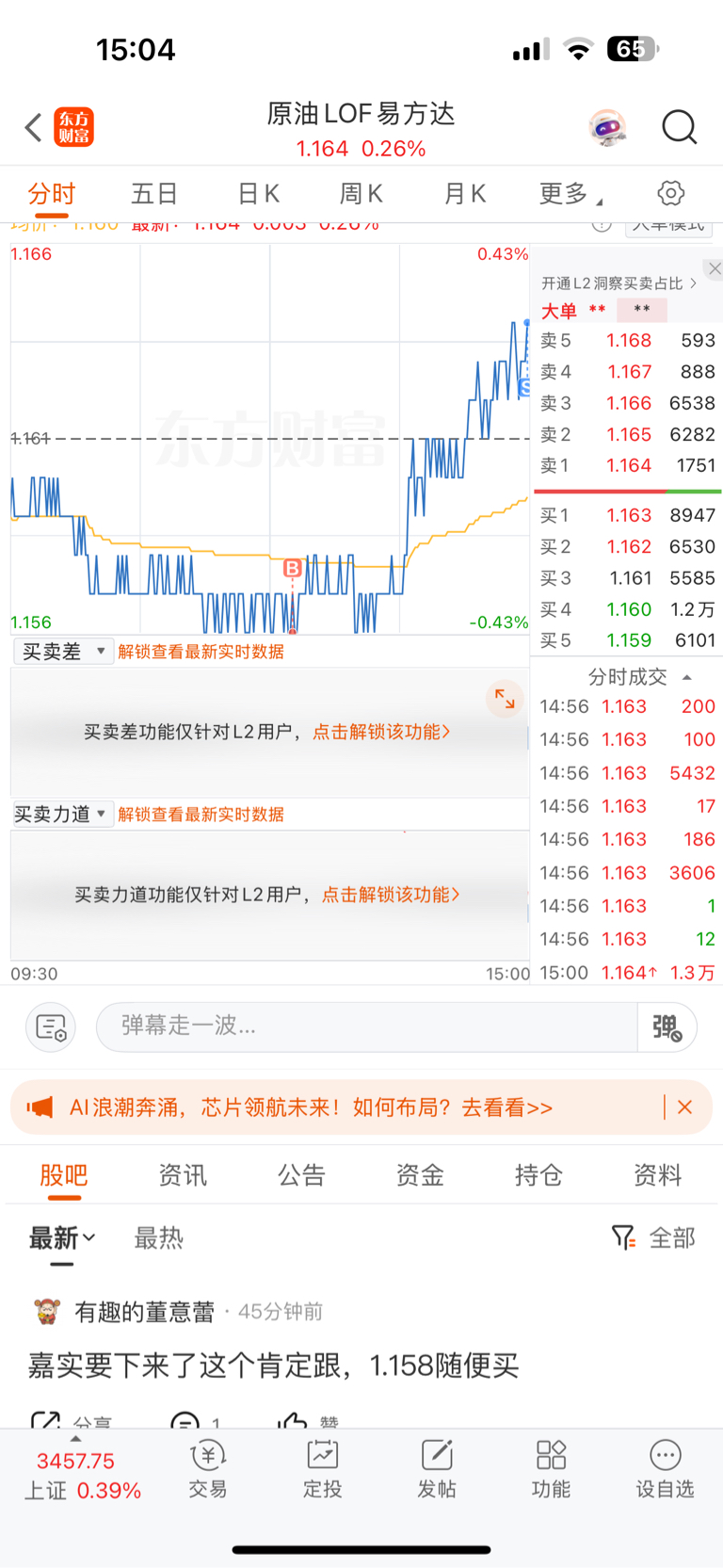Open the 全部 filter funnel icon
Image resolution: width=723 pixels, height=1568 pixels.
(x=622, y=1237)
